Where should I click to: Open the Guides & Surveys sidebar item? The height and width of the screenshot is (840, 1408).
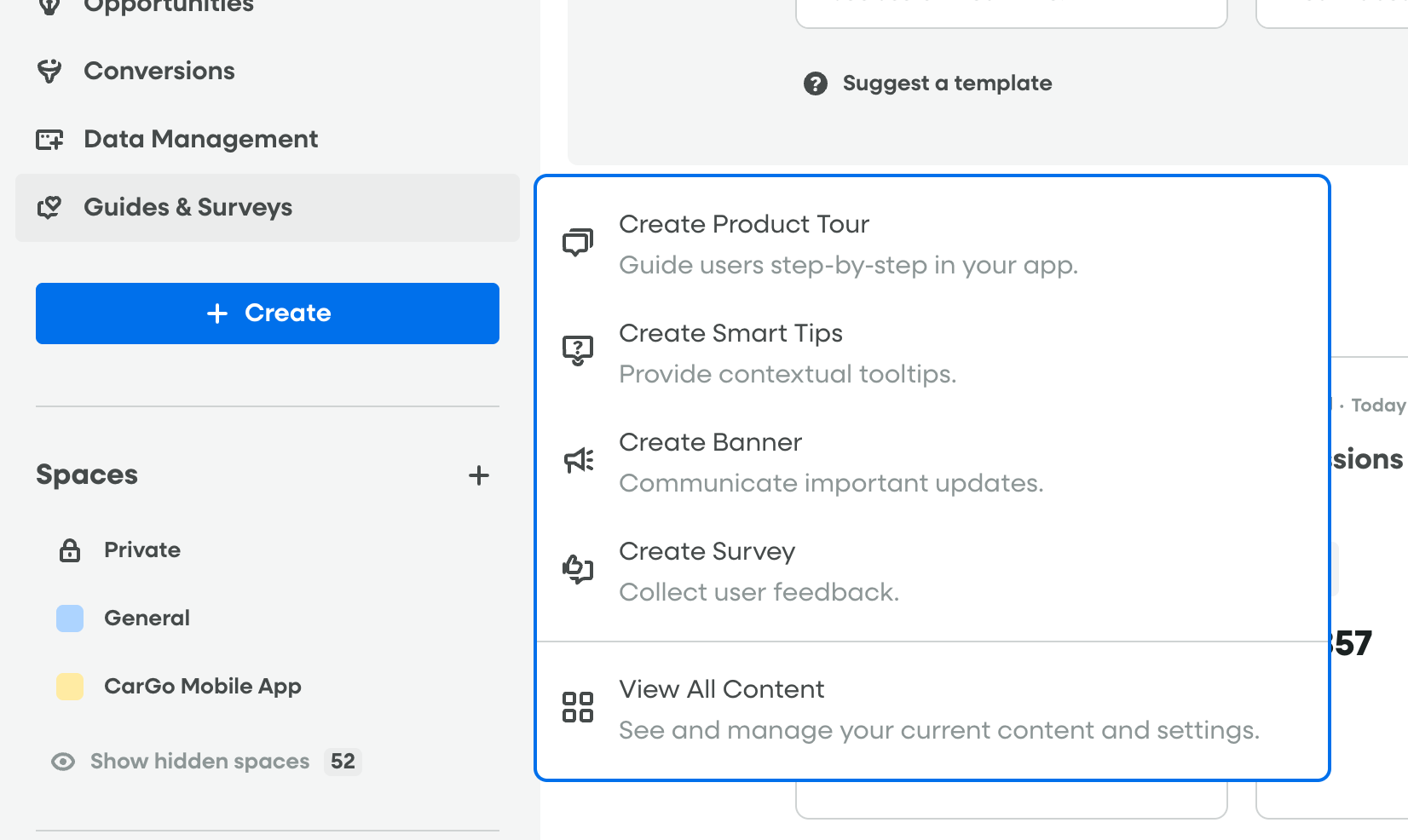pyautogui.click(x=188, y=208)
